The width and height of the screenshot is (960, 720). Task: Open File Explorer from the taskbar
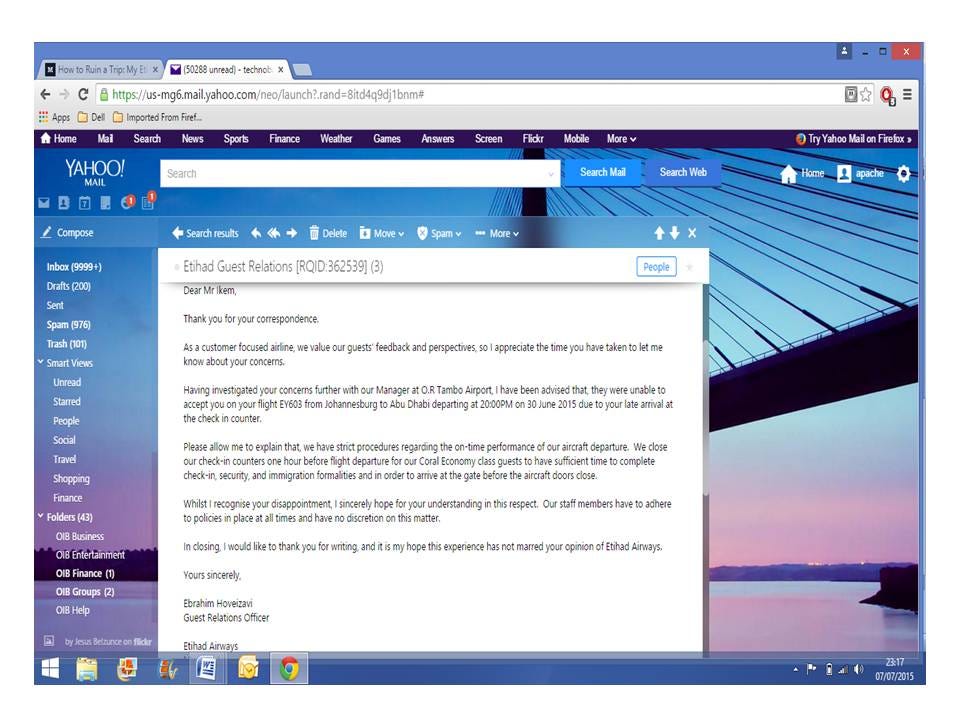87,669
